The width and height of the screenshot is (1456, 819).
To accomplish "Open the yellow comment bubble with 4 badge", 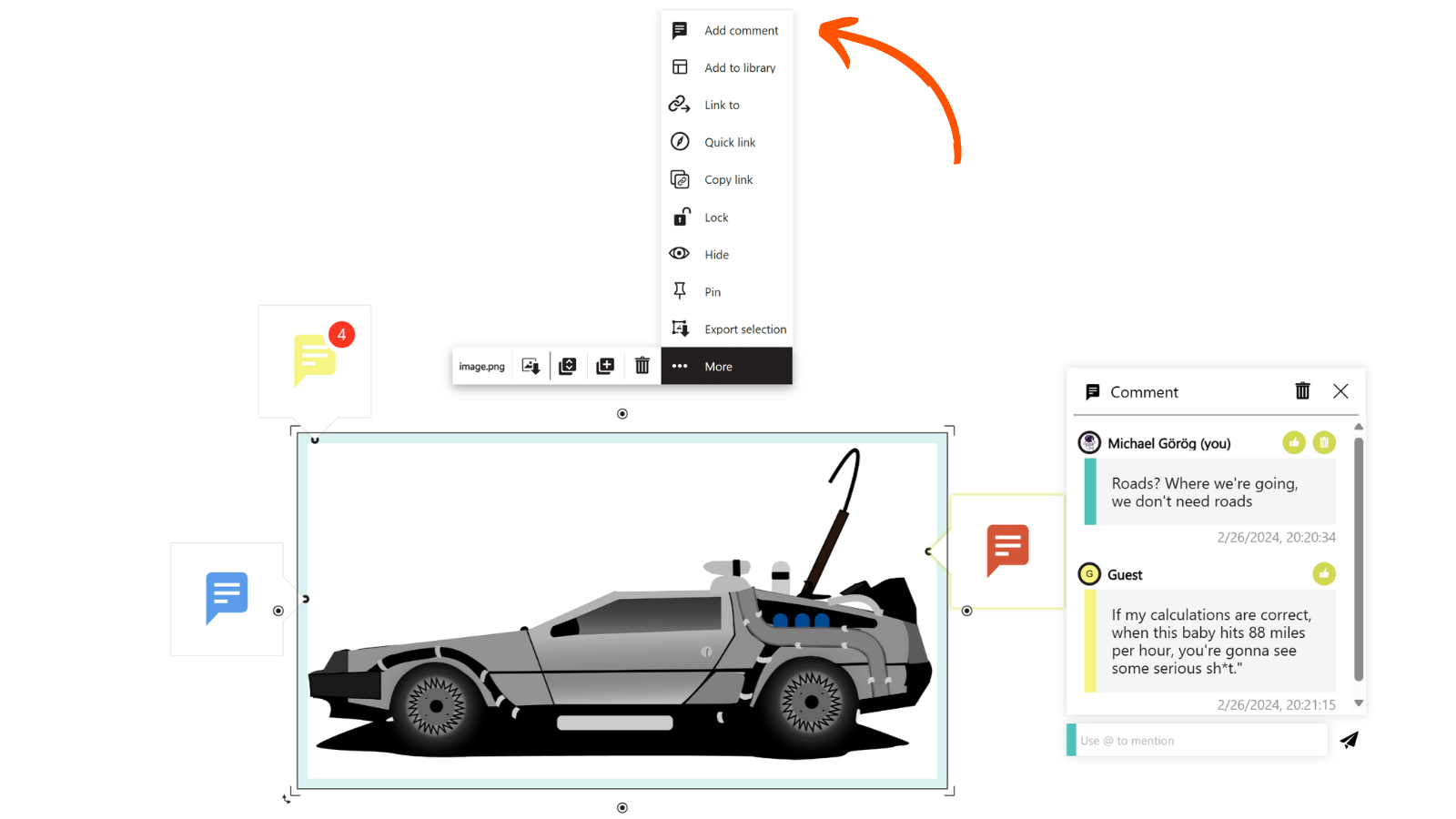I will [315, 359].
